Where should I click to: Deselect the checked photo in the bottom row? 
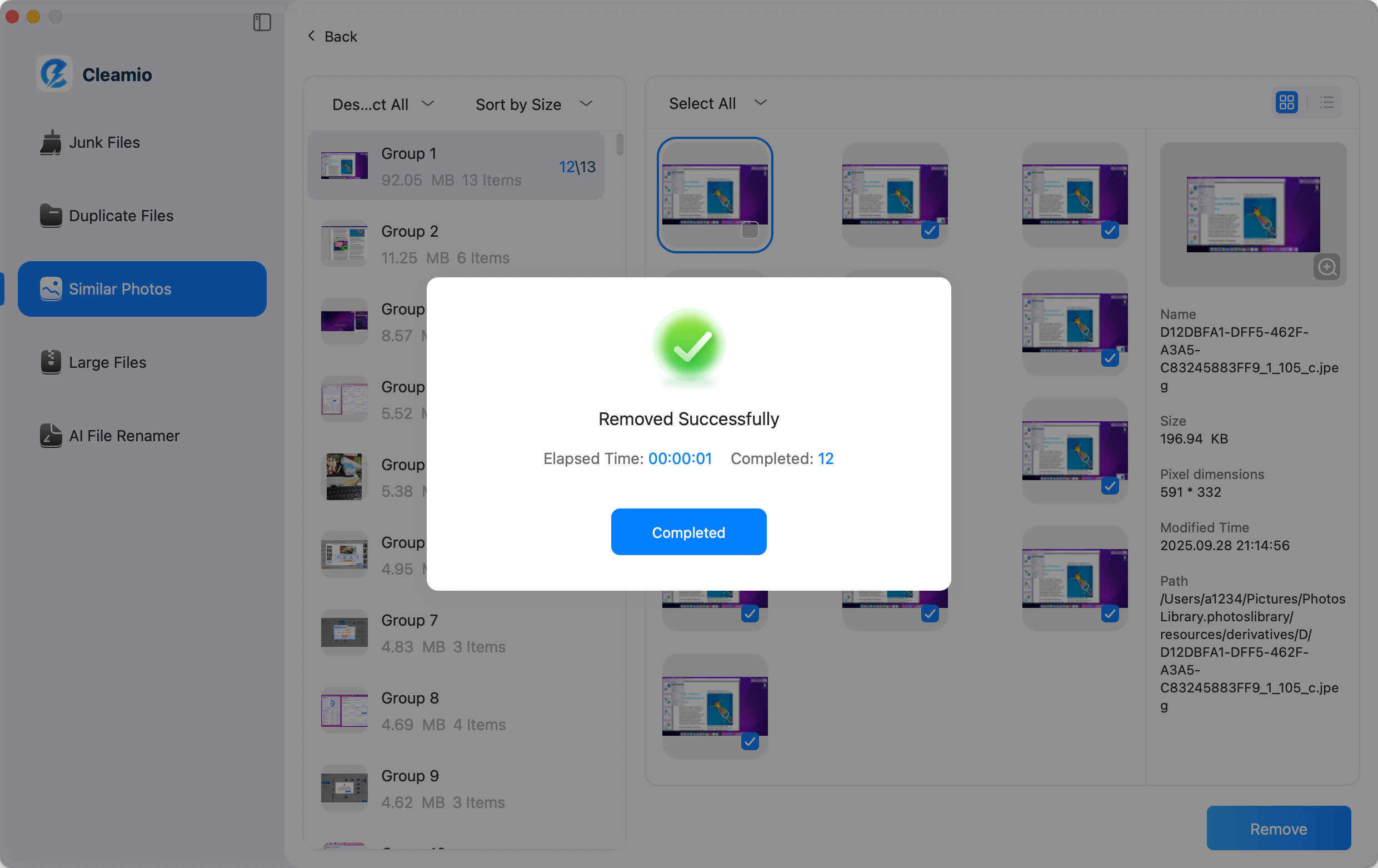[x=750, y=741]
